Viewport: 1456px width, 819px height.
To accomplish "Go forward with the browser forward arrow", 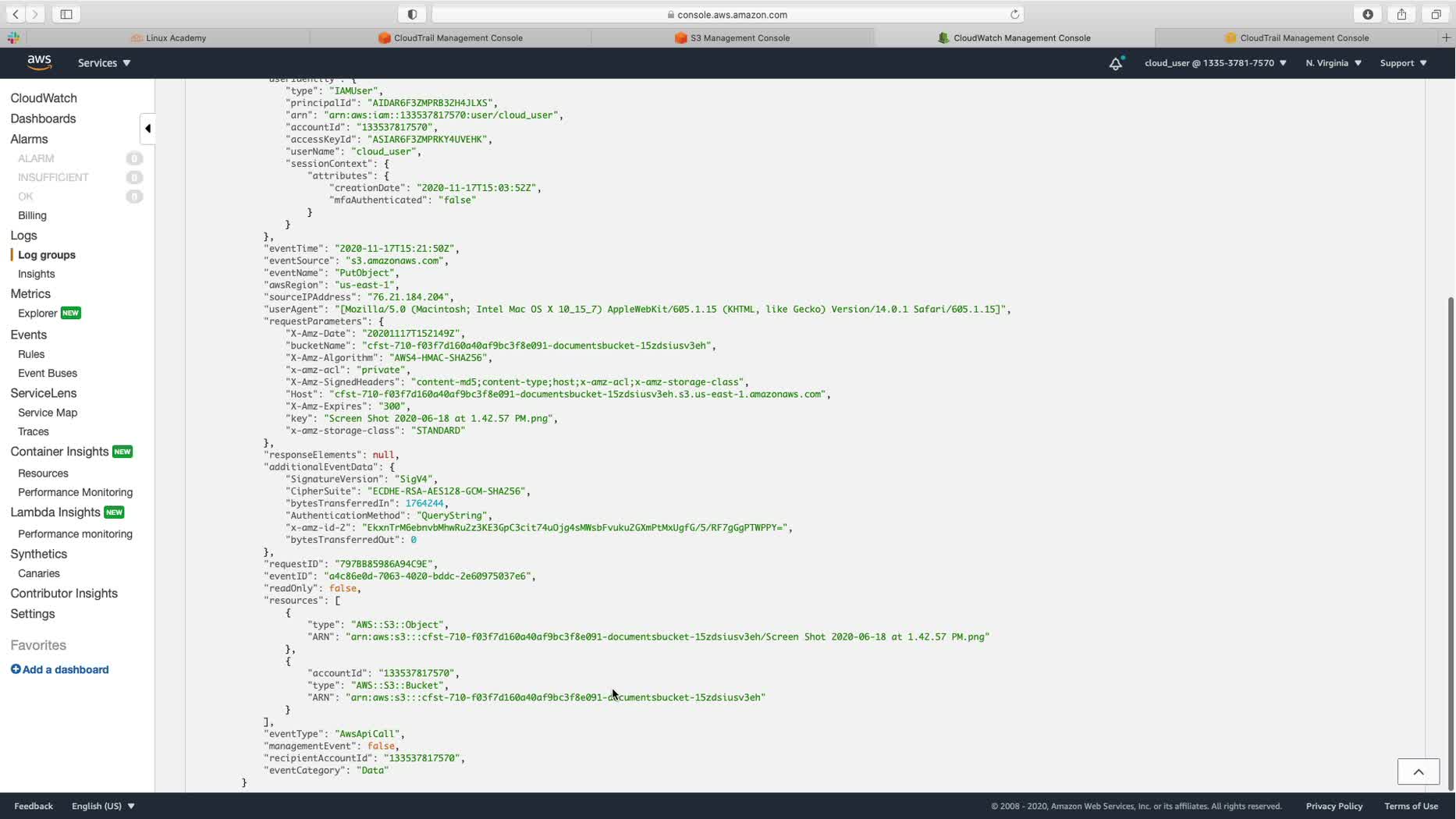I will [x=35, y=14].
